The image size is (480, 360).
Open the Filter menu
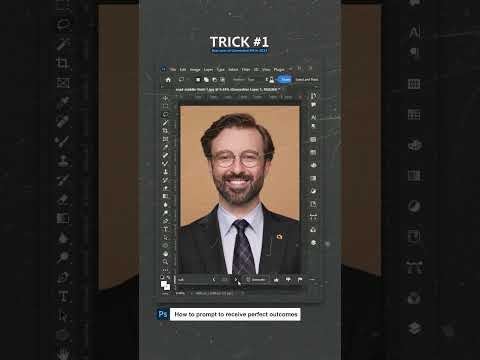coord(246,69)
